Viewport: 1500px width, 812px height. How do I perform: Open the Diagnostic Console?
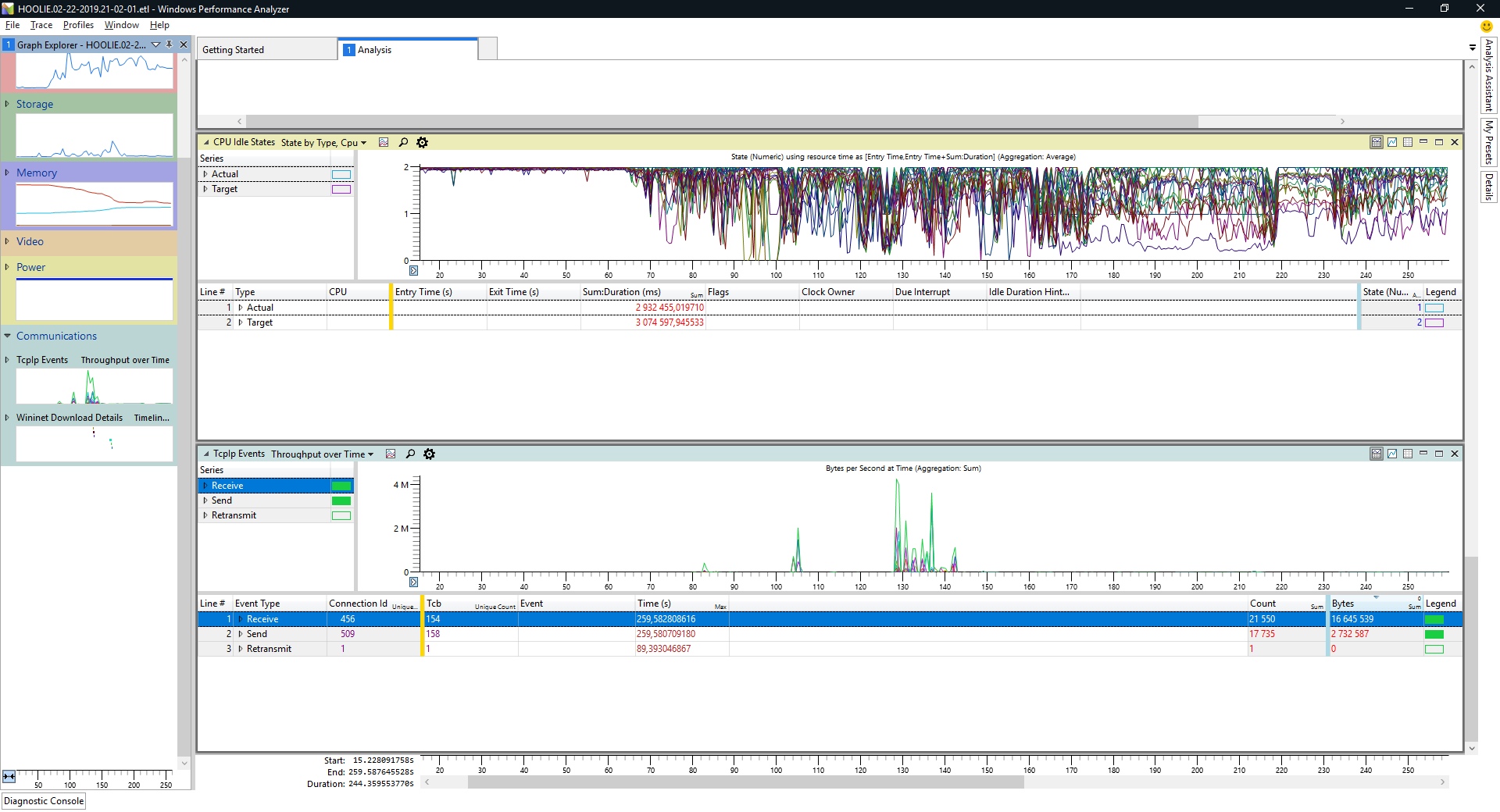pos(44,801)
